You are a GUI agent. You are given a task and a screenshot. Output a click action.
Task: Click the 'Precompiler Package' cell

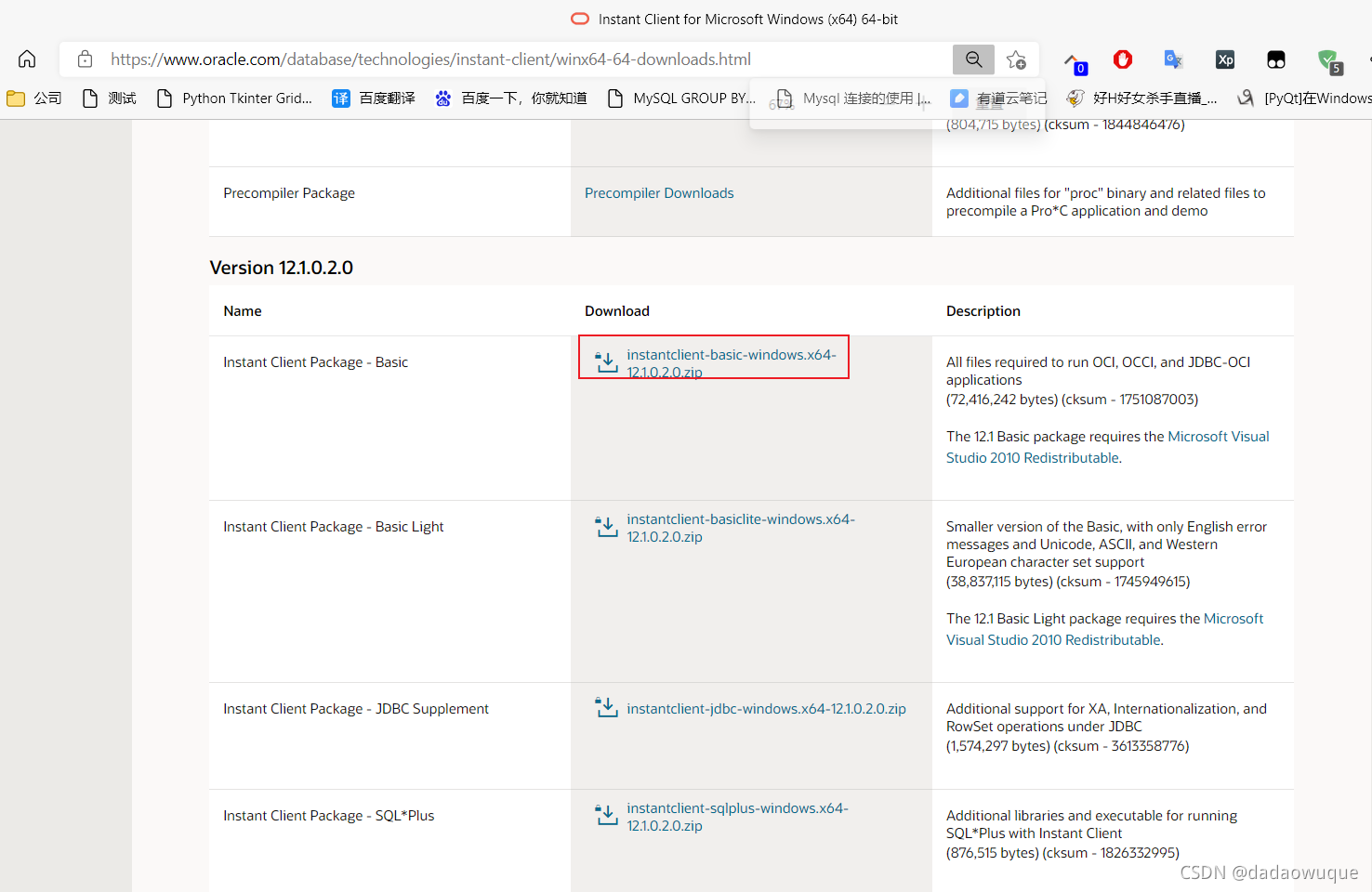click(289, 193)
